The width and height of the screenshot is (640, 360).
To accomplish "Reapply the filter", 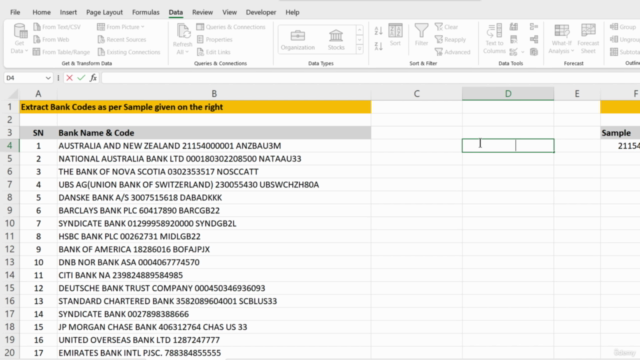I will [x=450, y=40].
